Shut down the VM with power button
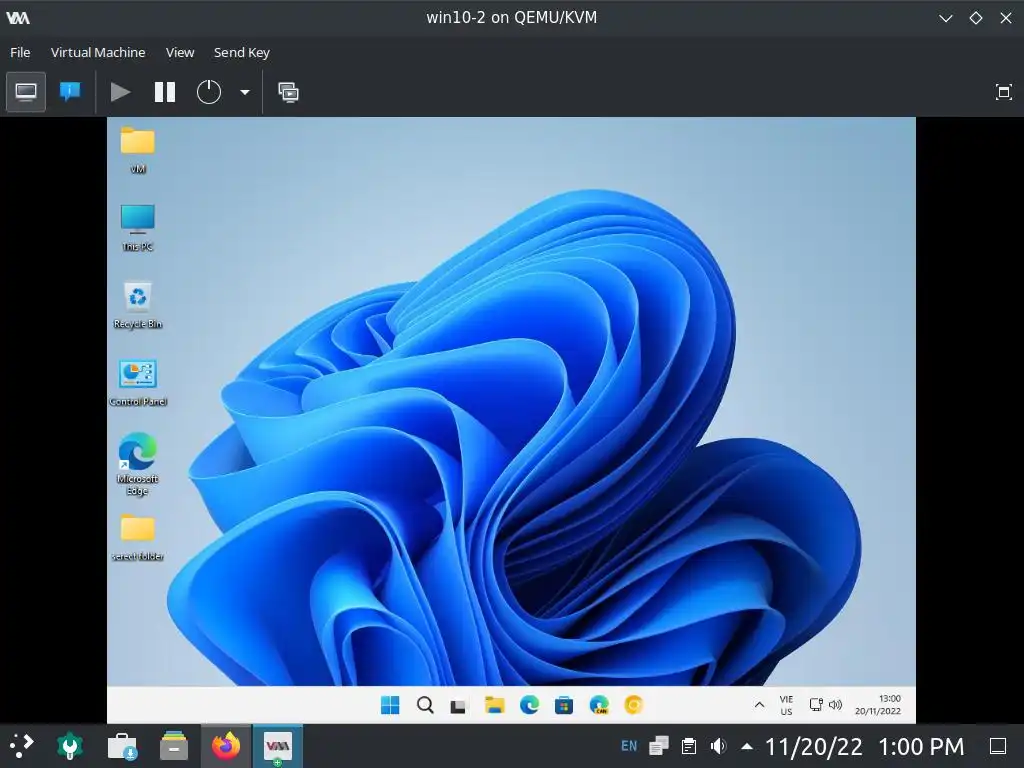 point(209,92)
